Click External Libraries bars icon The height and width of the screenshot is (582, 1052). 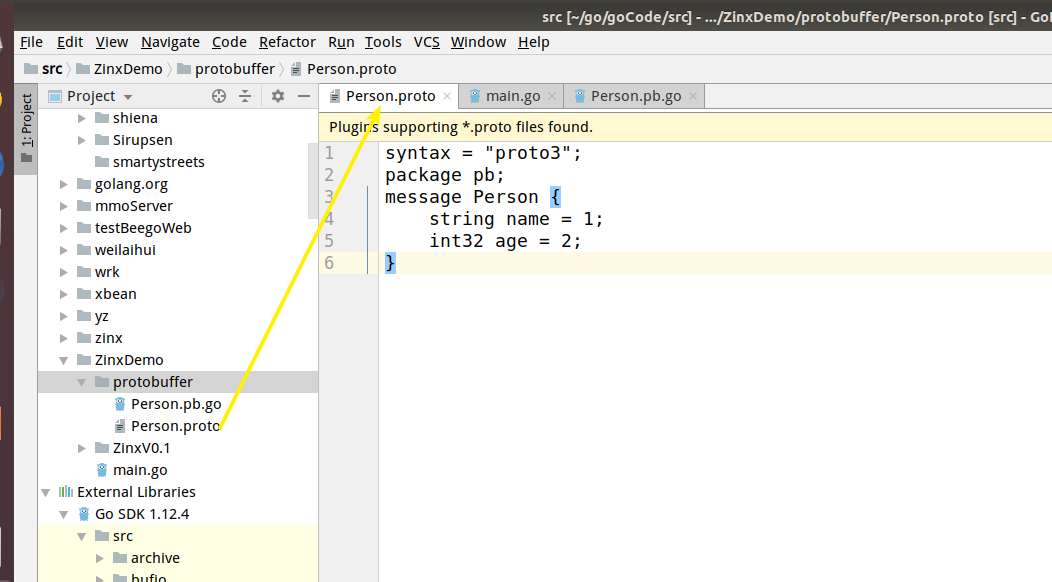coord(66,492)
